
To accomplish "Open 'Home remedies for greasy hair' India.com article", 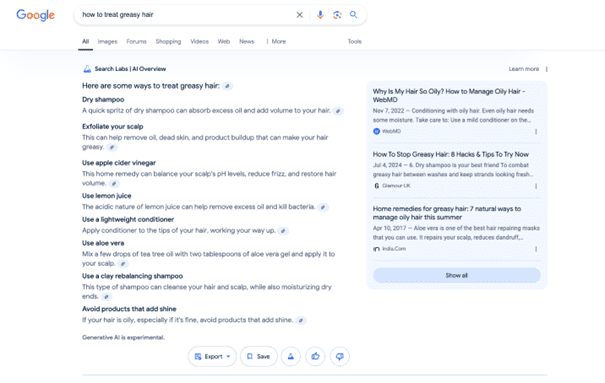I will point(447,213).
